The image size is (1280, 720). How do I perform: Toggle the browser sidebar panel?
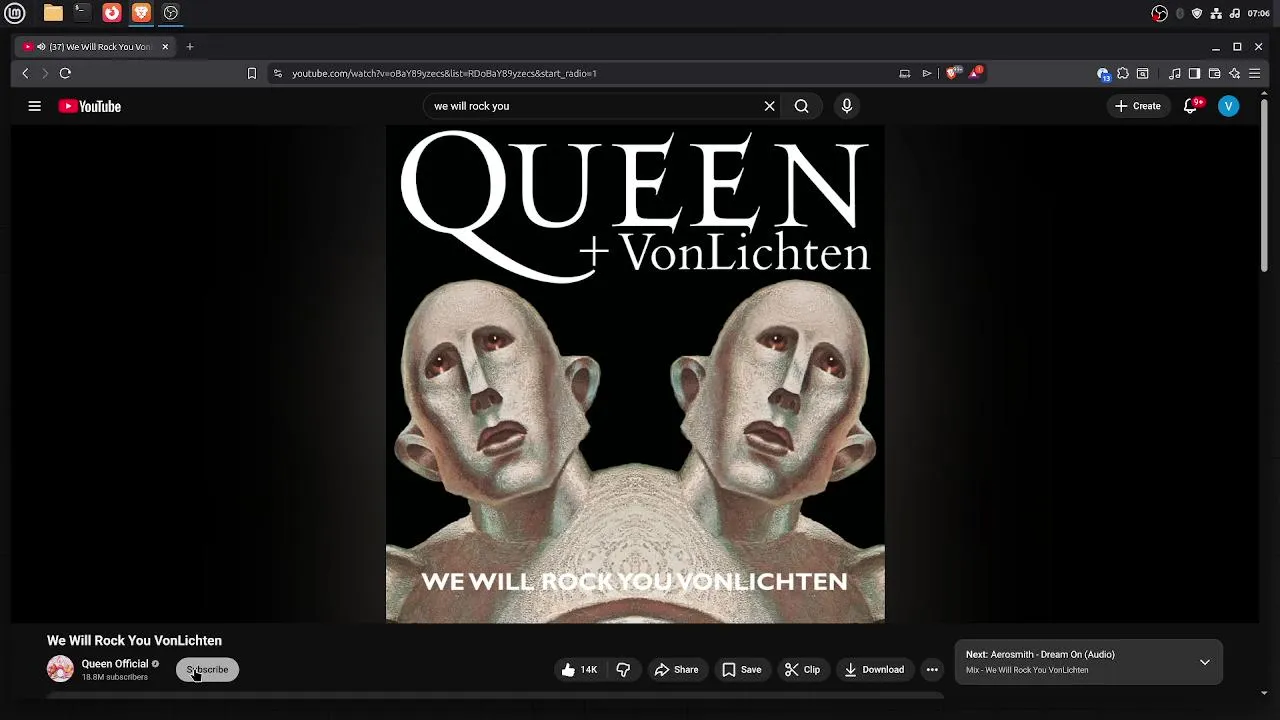[x=1194, y=73]
